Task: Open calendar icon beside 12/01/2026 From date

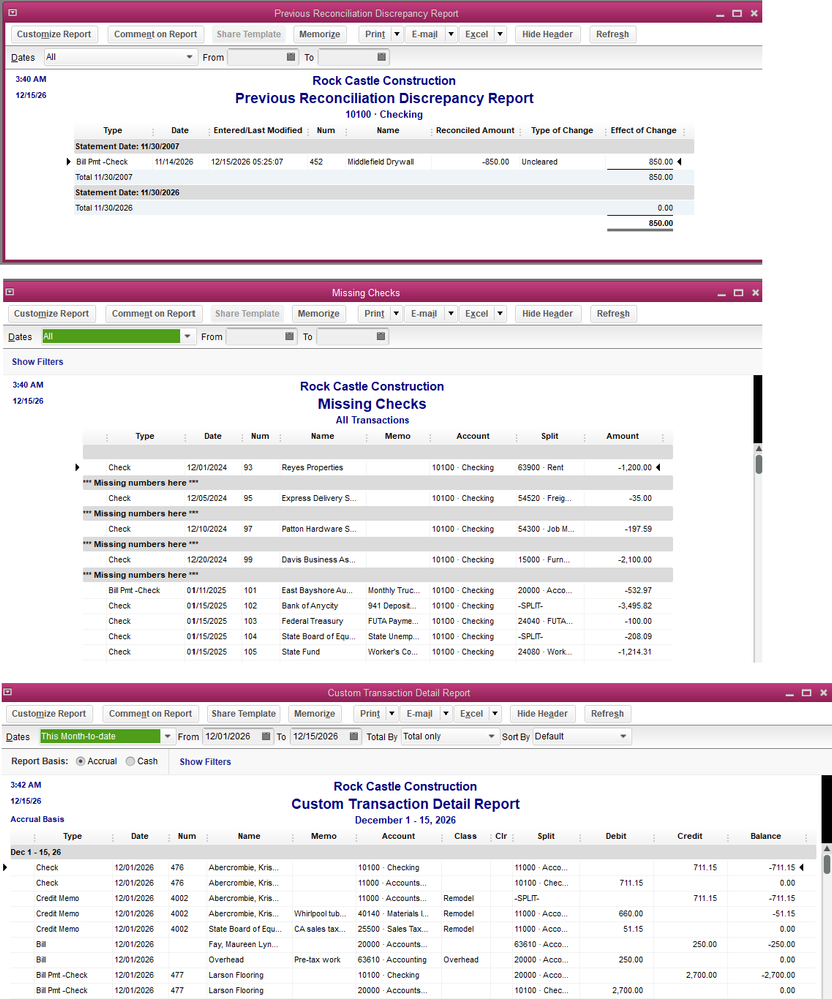Action: [x=266, y=736]
